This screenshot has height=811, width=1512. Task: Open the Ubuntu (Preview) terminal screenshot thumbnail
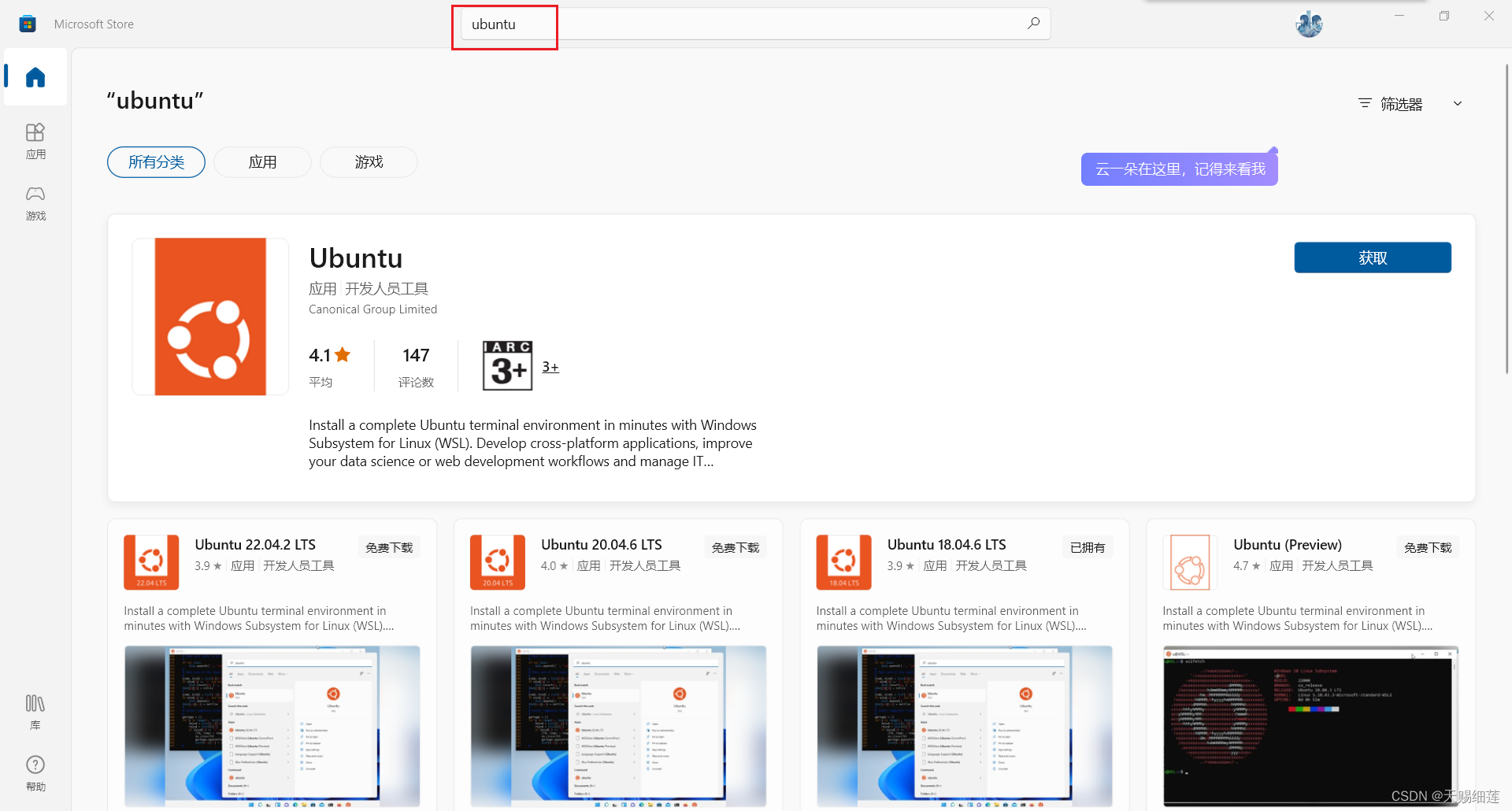tap(1310, 726)
